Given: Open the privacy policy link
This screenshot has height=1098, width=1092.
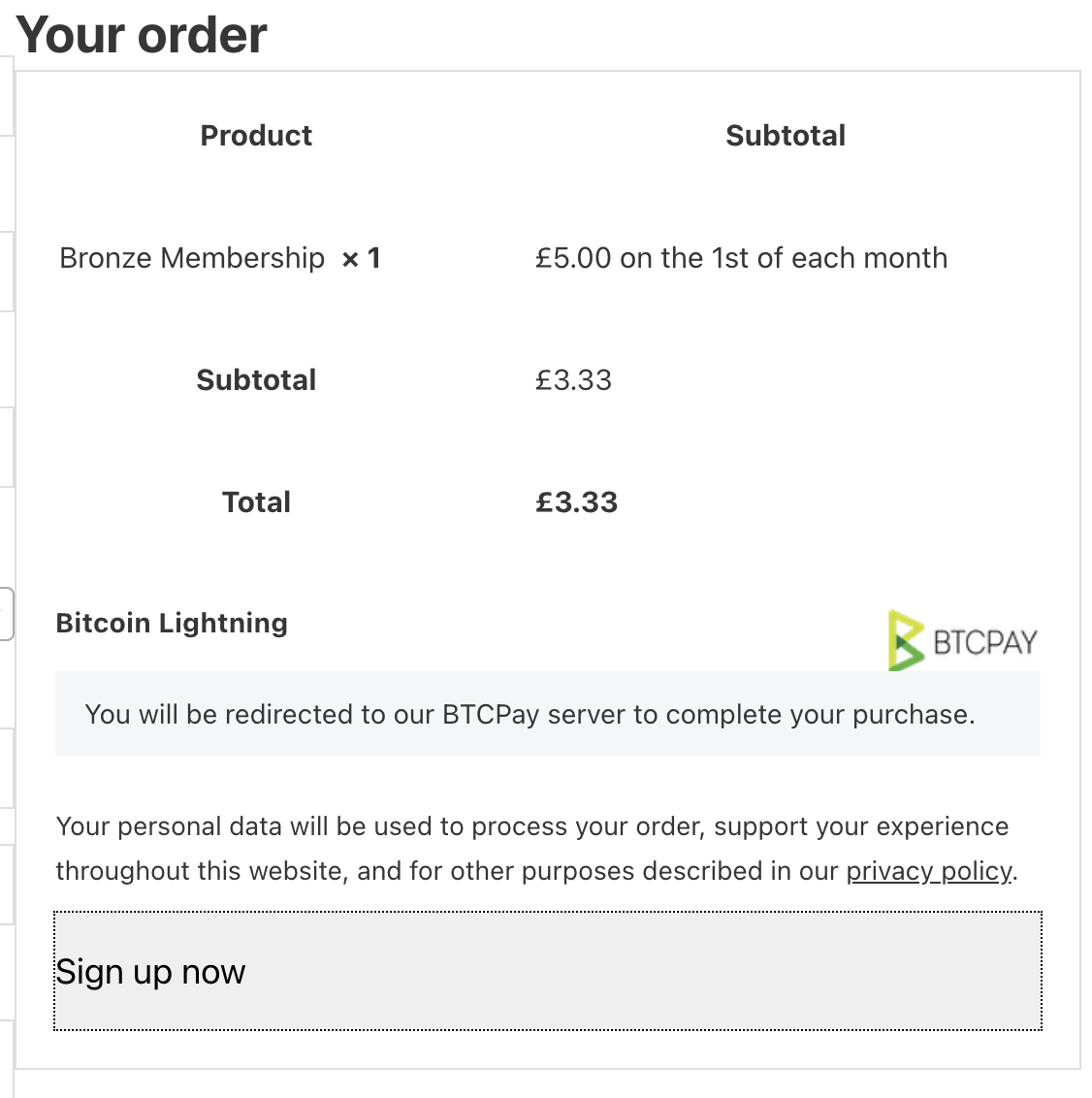Looking at the screenshot, I should pos(929,871).
